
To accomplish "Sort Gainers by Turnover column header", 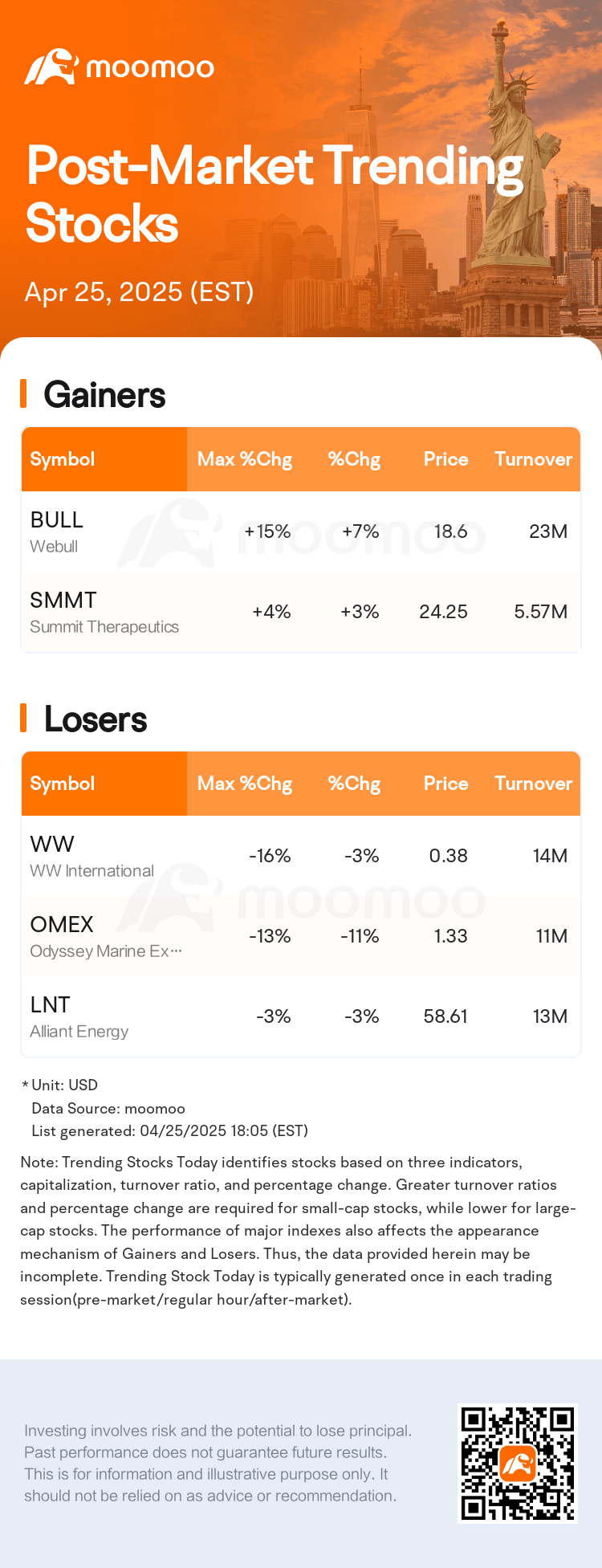I will 533,459.
